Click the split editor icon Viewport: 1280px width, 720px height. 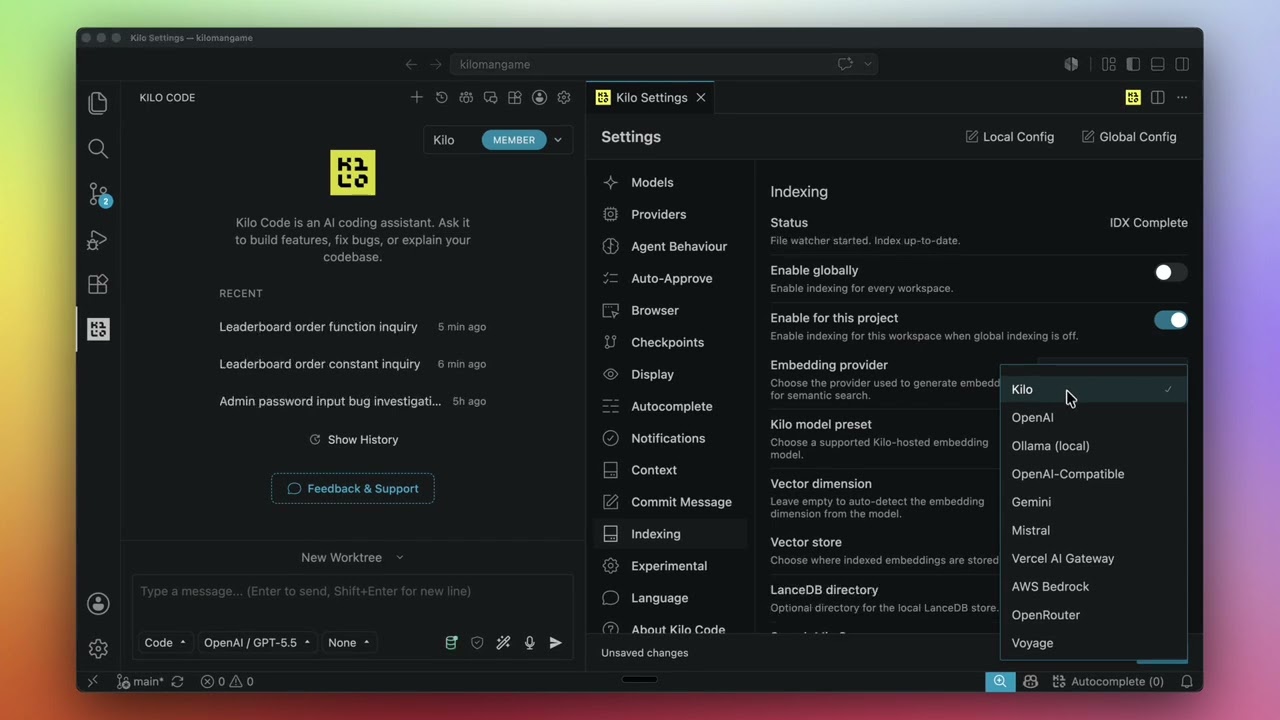point(1157,97)
